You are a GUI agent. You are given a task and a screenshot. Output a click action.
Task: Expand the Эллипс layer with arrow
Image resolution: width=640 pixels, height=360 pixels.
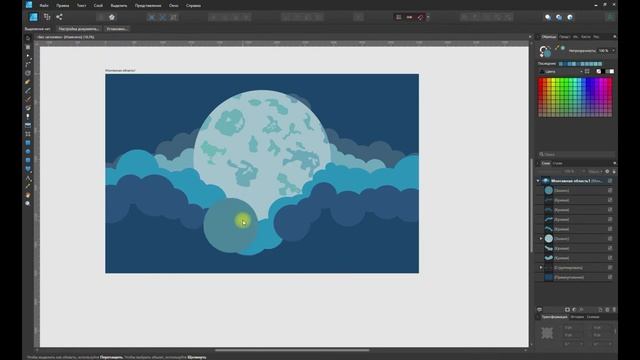(541, 239)
